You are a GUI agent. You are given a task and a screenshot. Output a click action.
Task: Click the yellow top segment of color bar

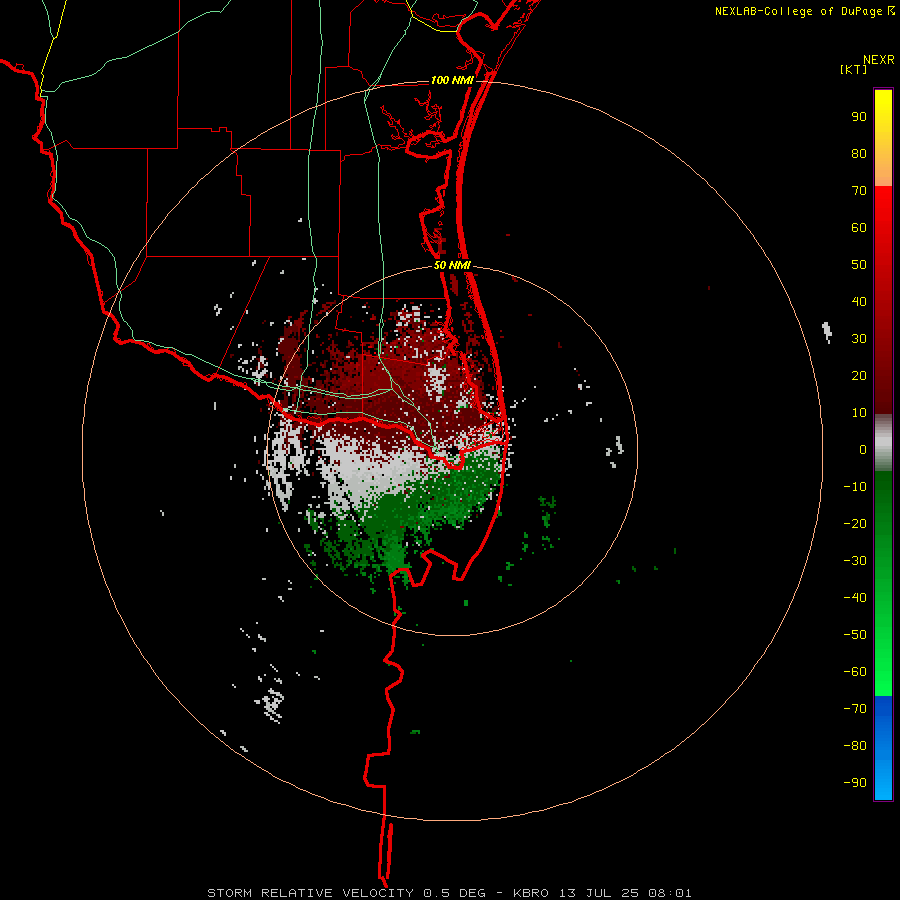pos(883,137)
